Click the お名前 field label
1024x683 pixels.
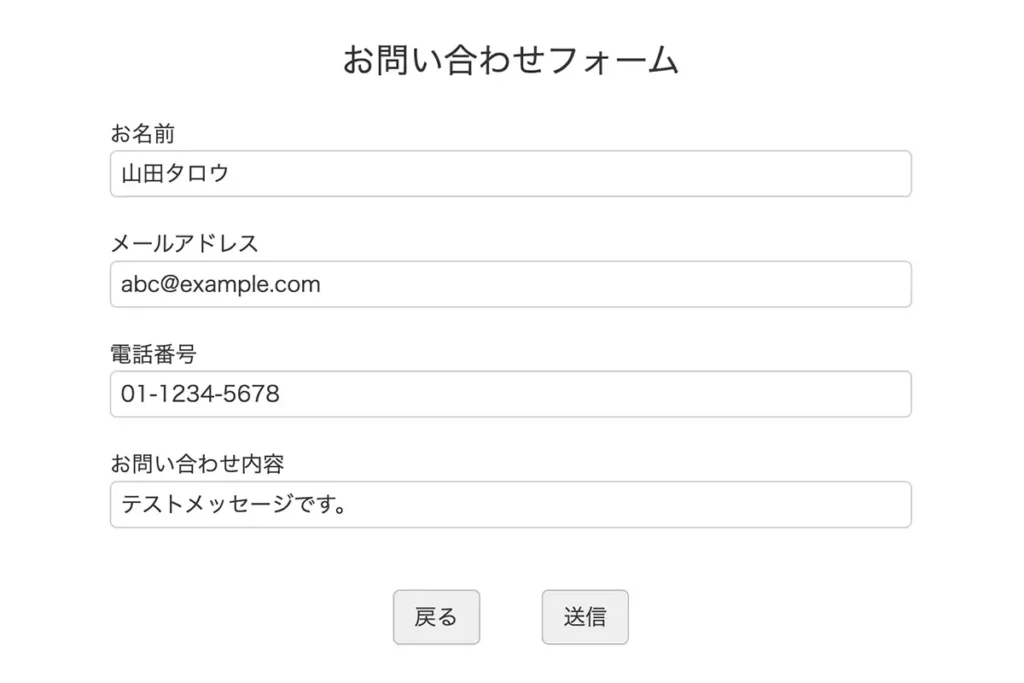(x=142, y=133)
